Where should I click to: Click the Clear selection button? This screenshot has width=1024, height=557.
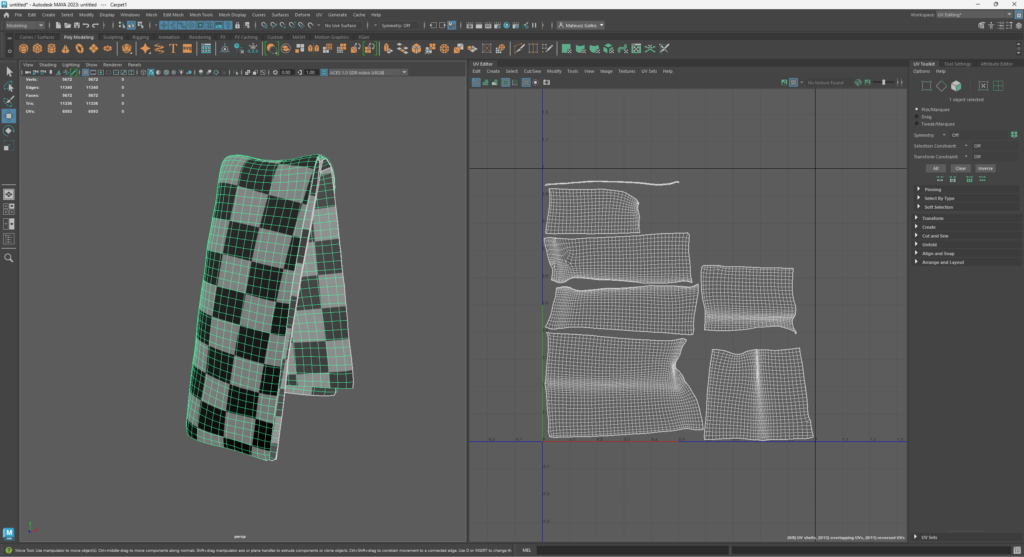click(x=960, y=168)
